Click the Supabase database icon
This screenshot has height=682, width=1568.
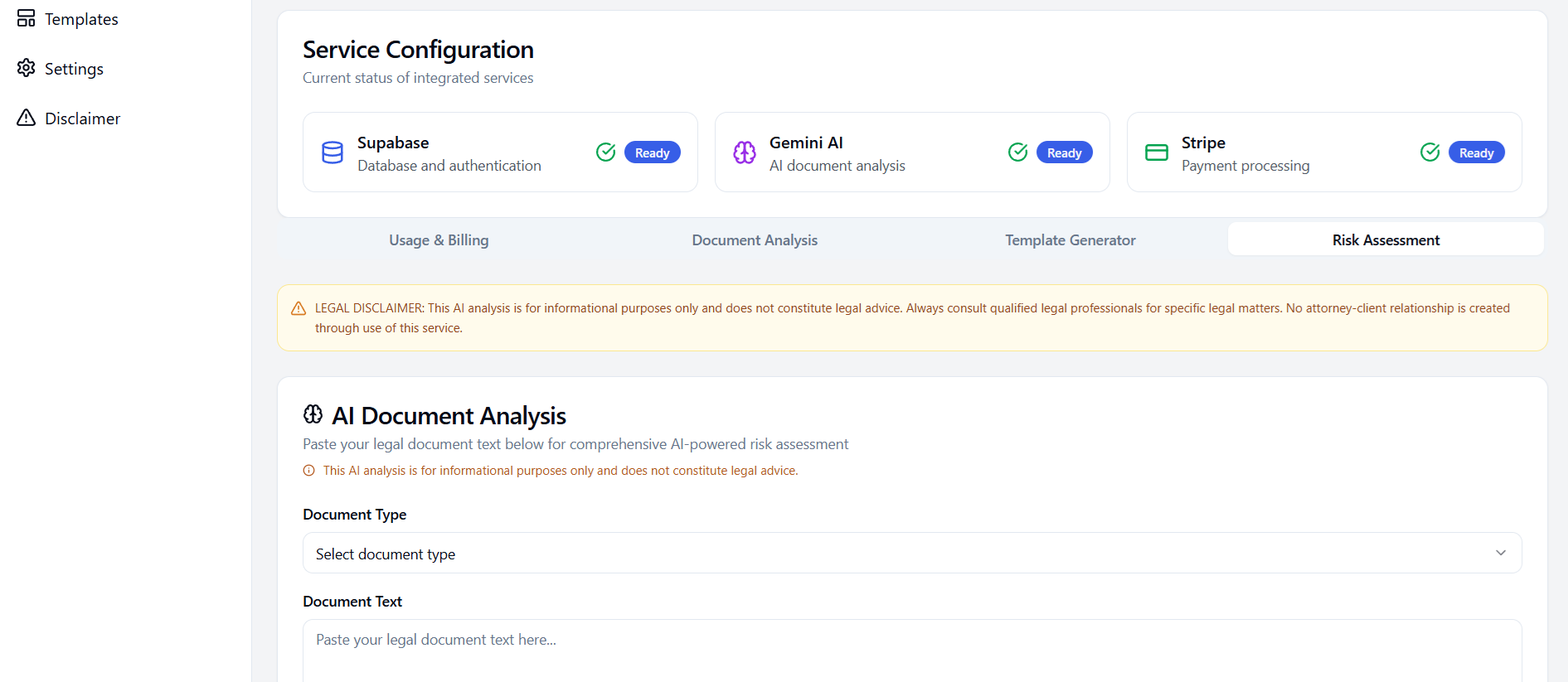tap(333, 152)
